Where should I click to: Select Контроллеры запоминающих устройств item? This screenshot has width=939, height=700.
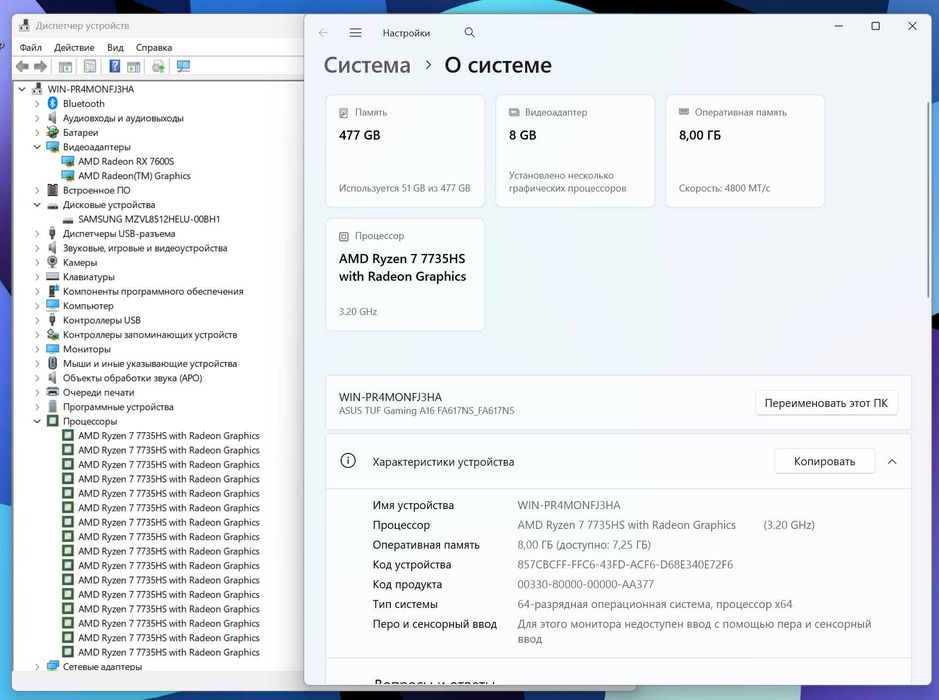click(150, 334)
